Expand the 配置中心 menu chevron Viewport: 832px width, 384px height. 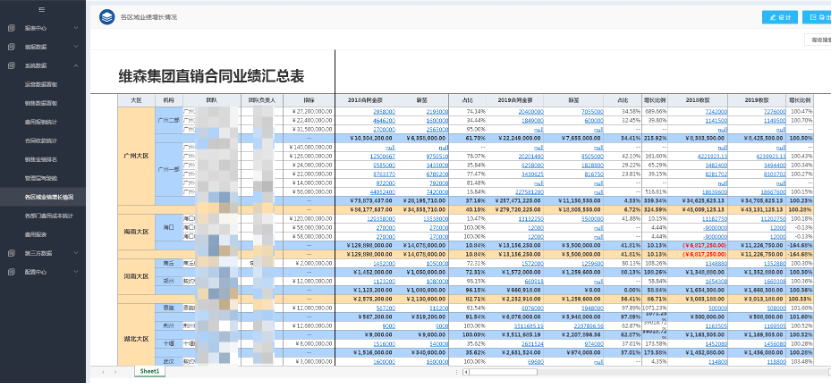coord(76,272)
